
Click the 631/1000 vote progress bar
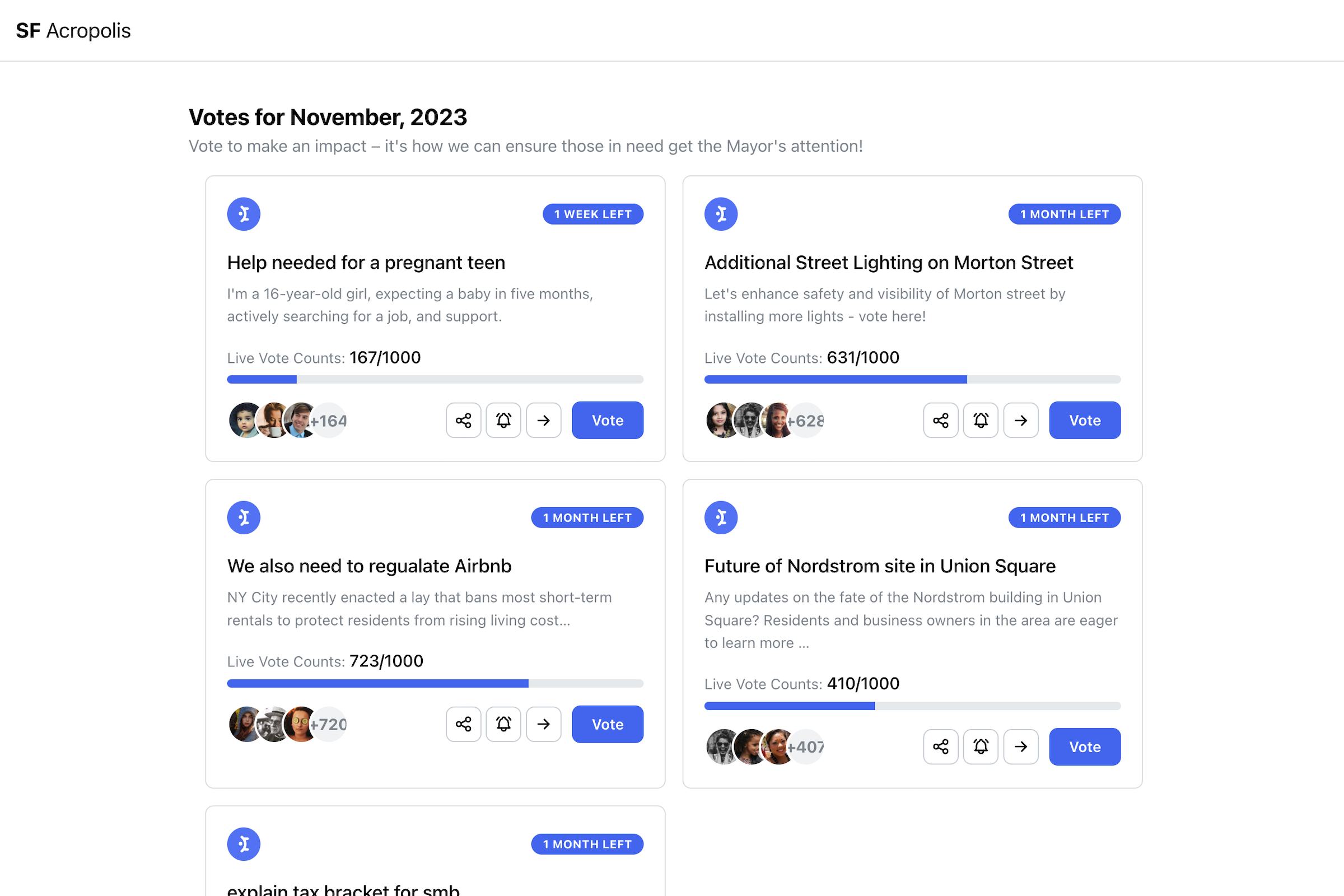click(x=912, y=380)
